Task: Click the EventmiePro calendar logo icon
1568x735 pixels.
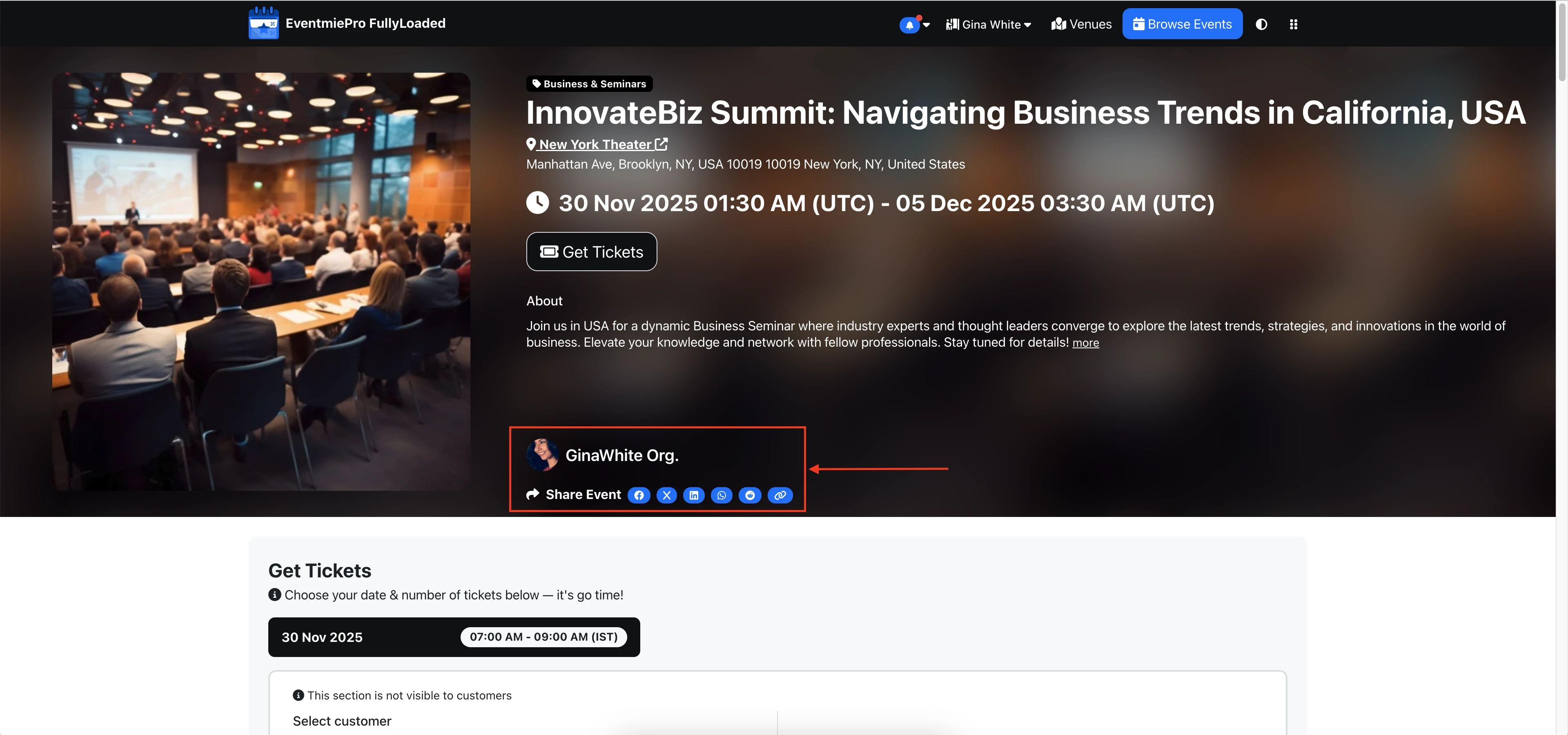Action: pyautogui.click(x=263, y=23)
